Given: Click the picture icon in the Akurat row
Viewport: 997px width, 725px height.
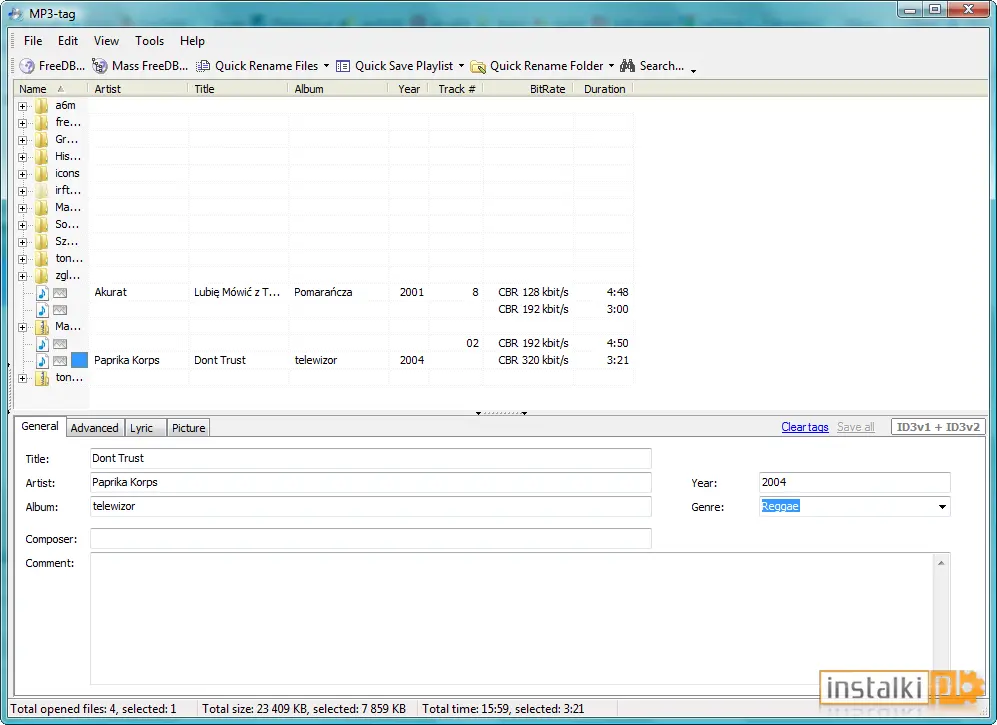Looking at the screenshot, I should pos(60,293).
